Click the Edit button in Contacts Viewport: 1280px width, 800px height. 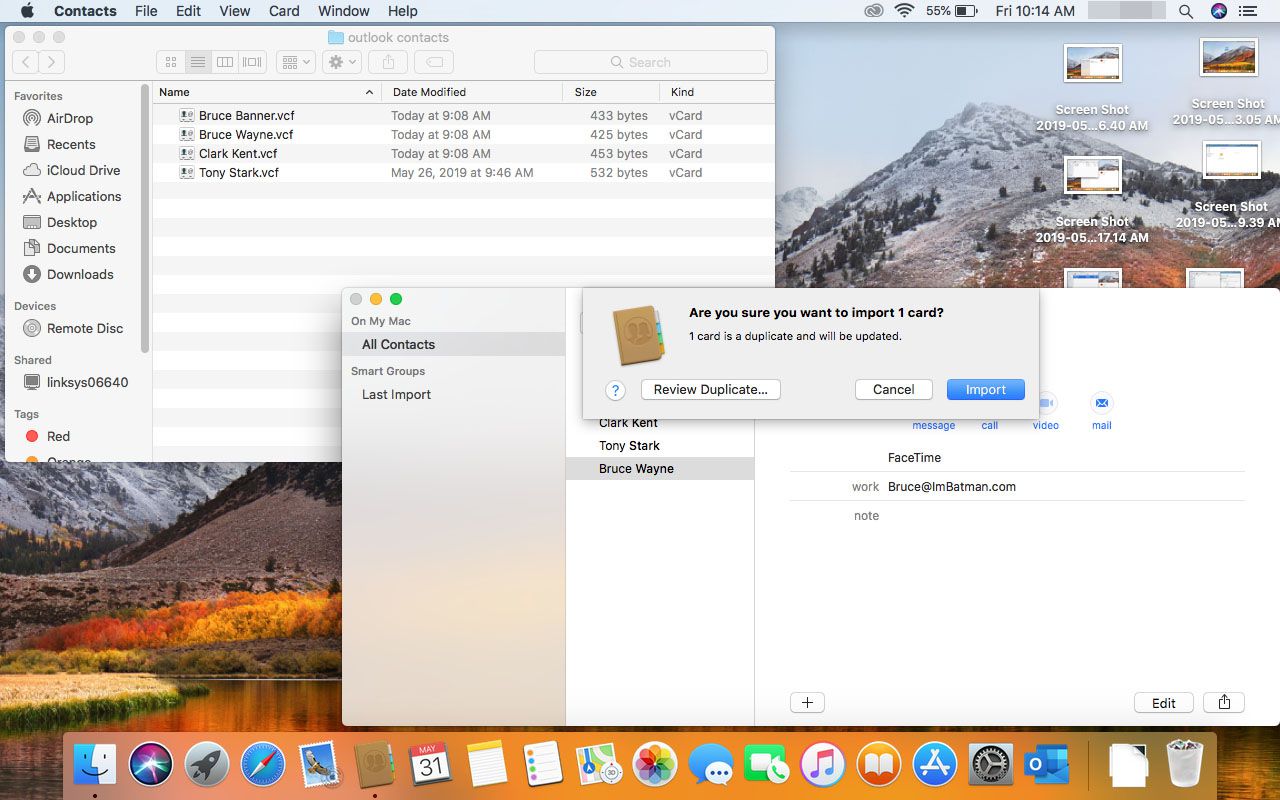coord(1164,703)
